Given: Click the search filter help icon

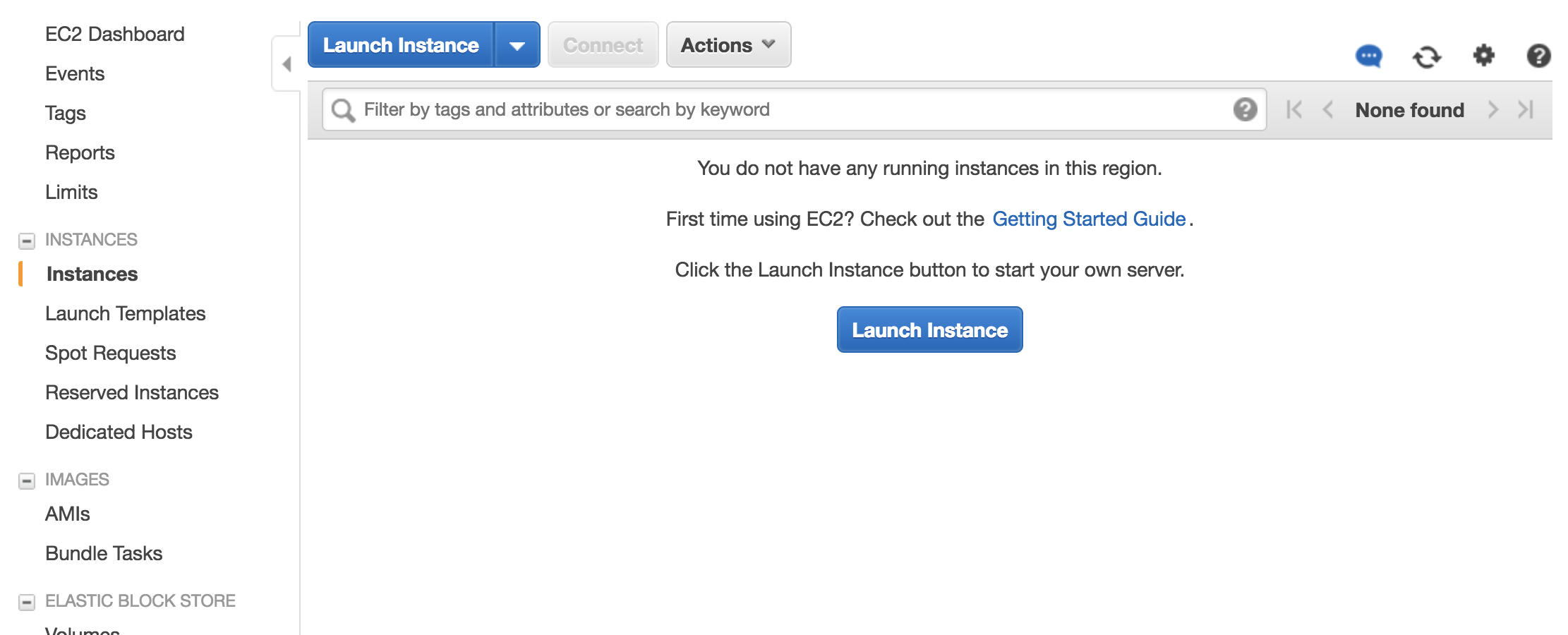Looking at the screenshot, I should coord(1245,109).
